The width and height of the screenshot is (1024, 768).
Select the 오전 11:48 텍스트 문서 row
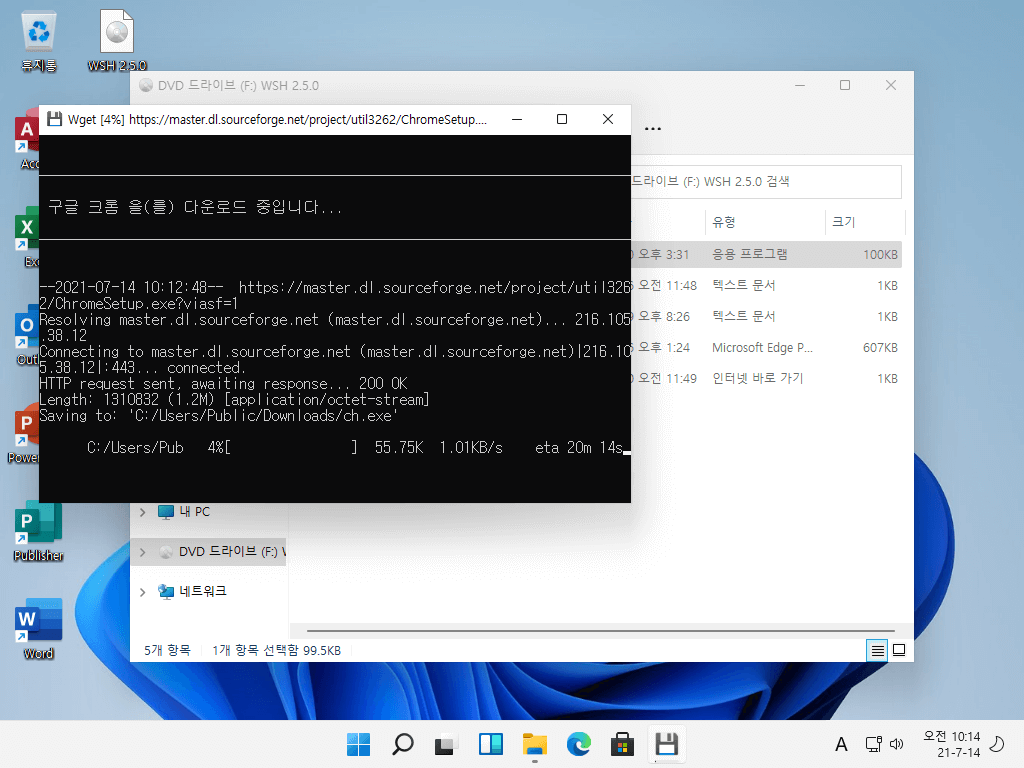point(766,285)
